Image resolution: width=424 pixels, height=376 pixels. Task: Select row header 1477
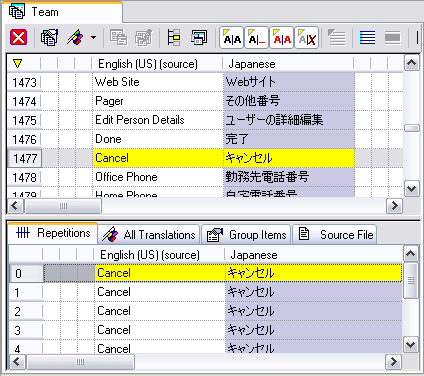point(24,158)
